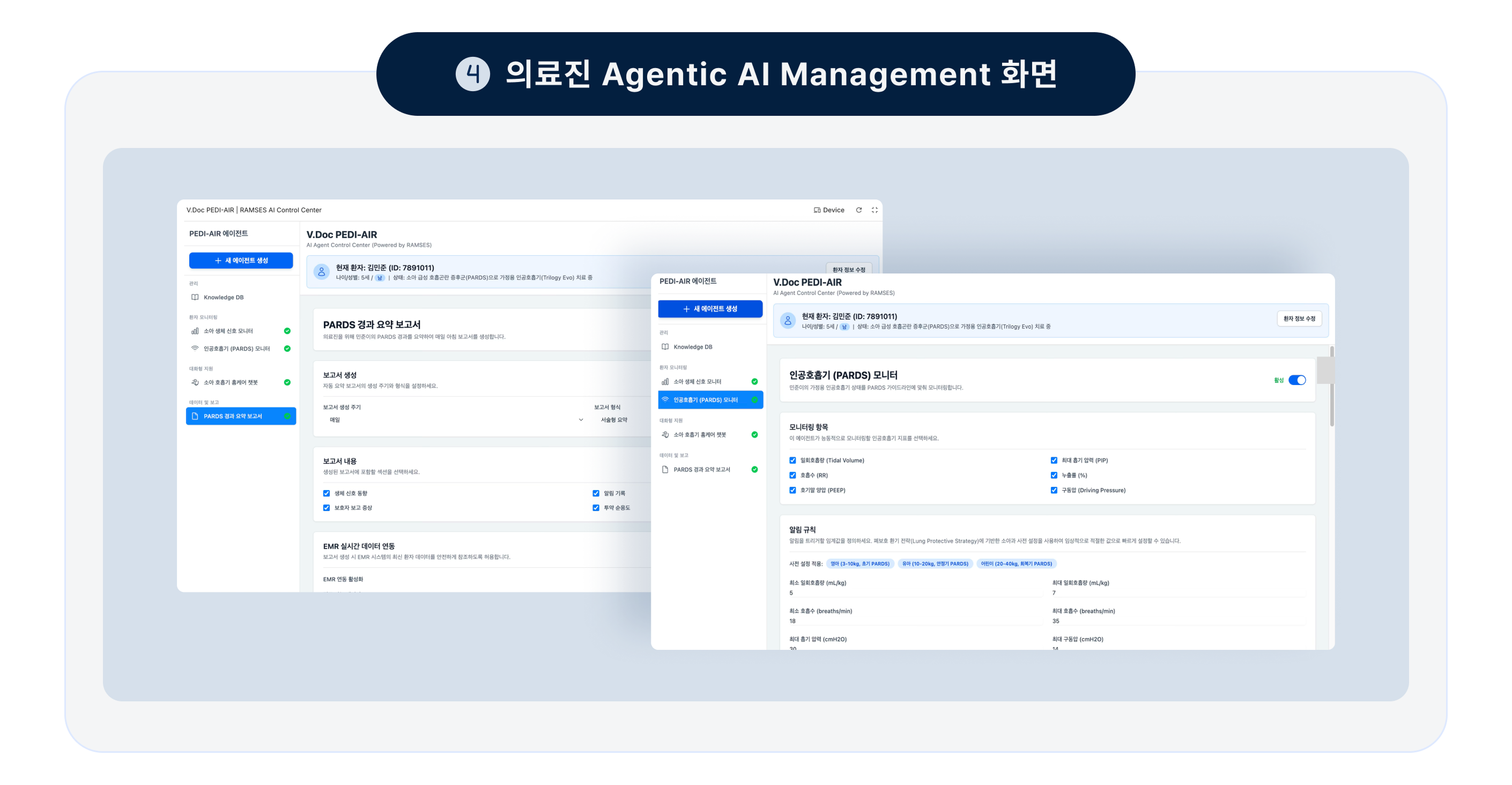Click the 새 에이전트 생성 button in the front window
Viewport: 1512px width, 785px height.
710,309
